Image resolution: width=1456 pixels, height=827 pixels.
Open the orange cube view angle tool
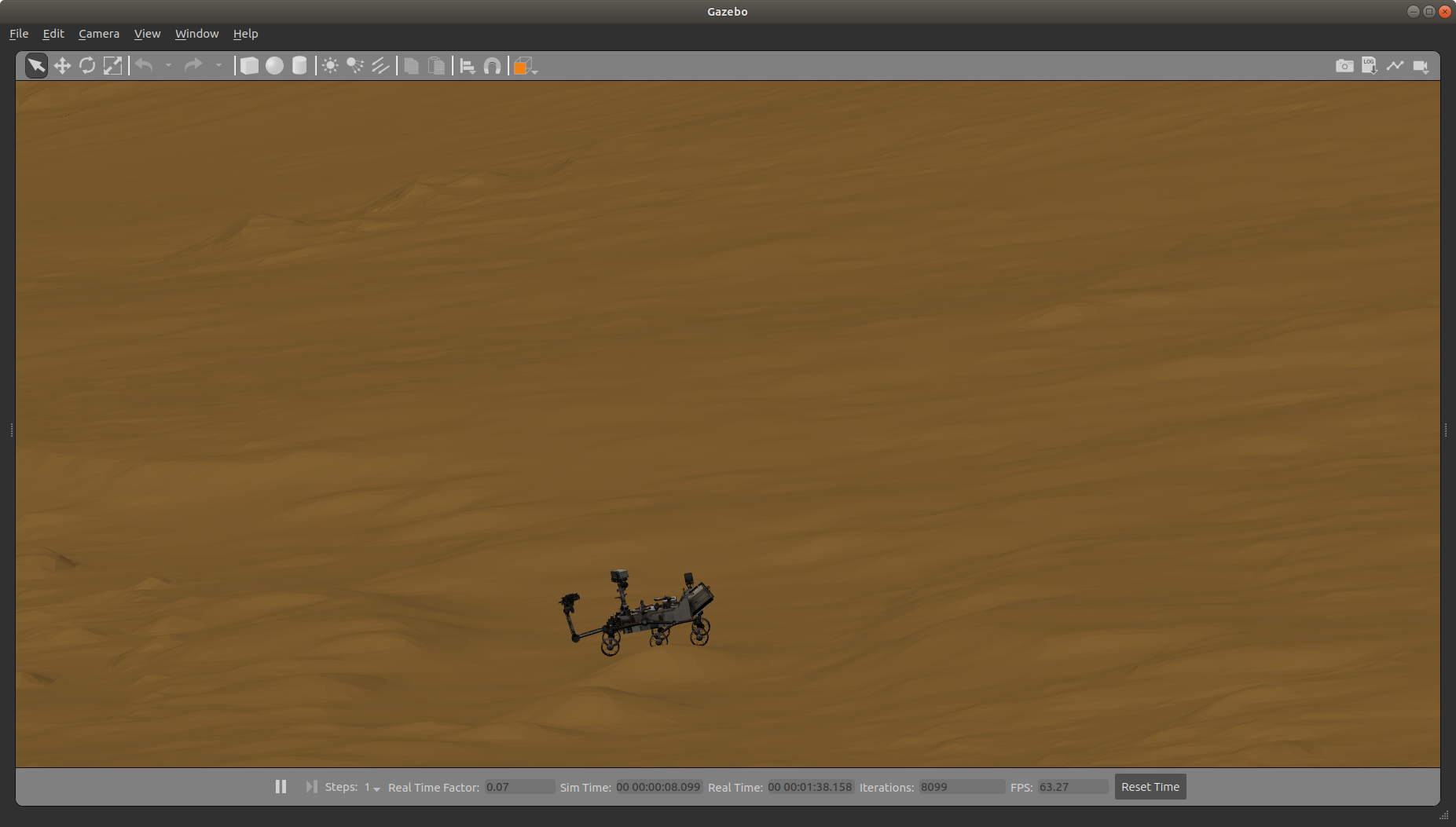pyautogui.click(x=525, y=66)
